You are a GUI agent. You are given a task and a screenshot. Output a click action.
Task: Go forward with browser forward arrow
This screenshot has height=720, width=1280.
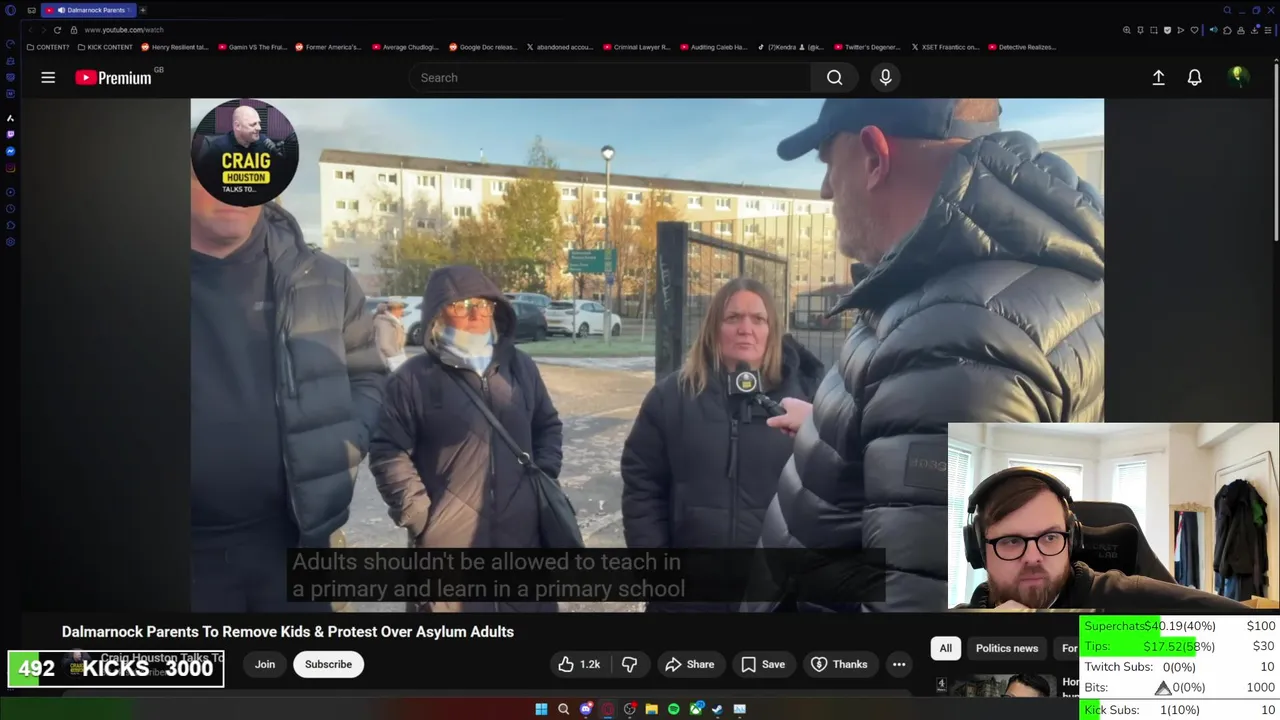[x=43, y=30]
